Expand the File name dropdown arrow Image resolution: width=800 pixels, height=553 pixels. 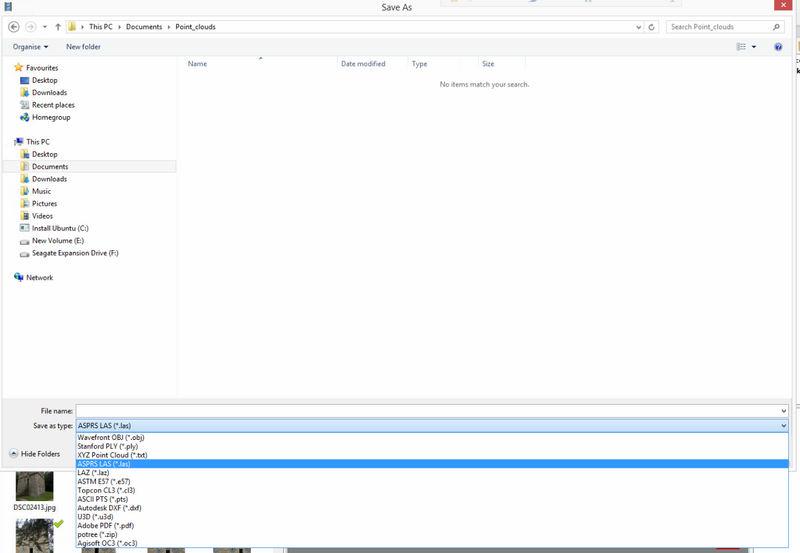(783, 411)
